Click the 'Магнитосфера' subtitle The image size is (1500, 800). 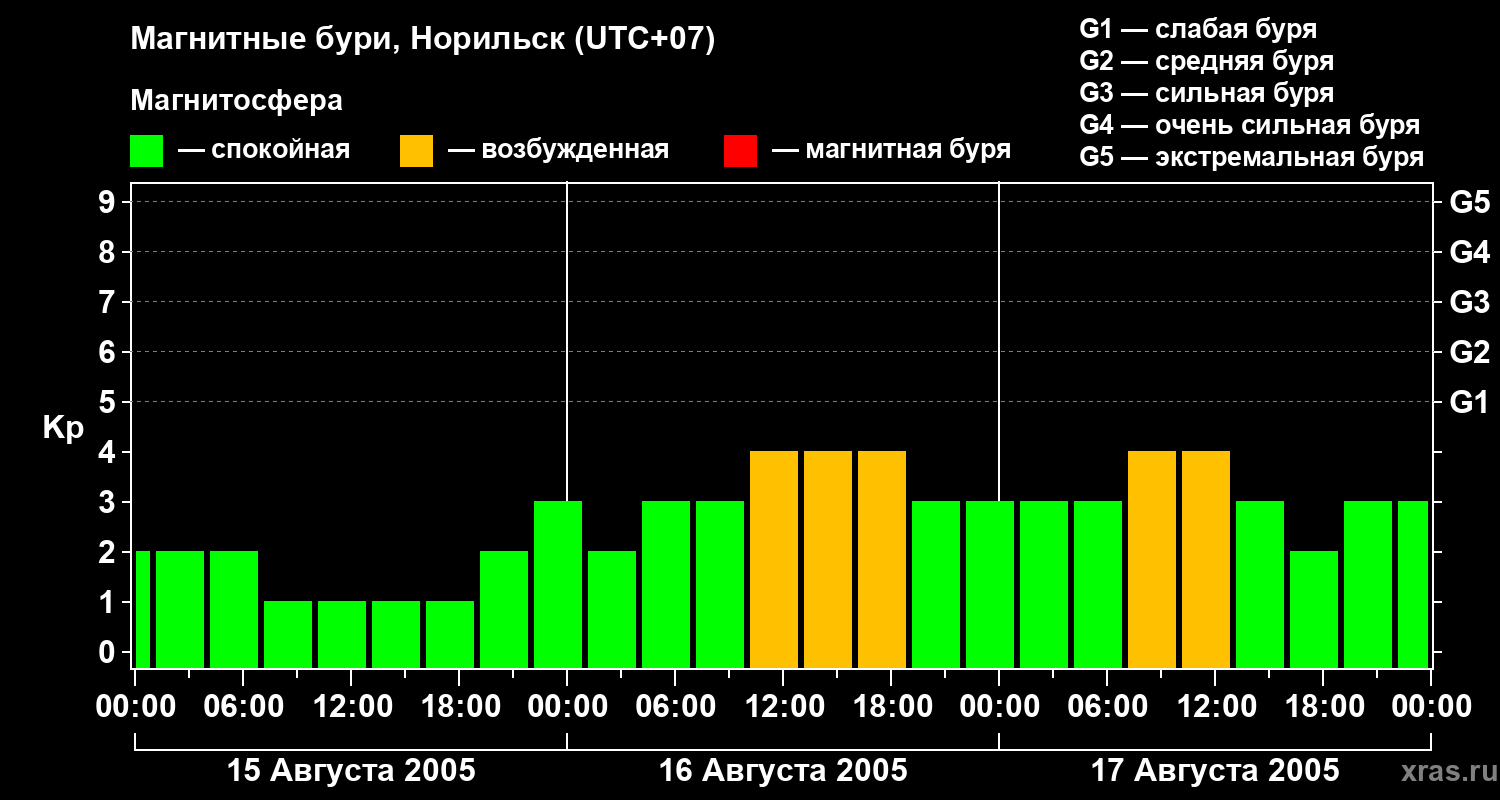[236, 101]
